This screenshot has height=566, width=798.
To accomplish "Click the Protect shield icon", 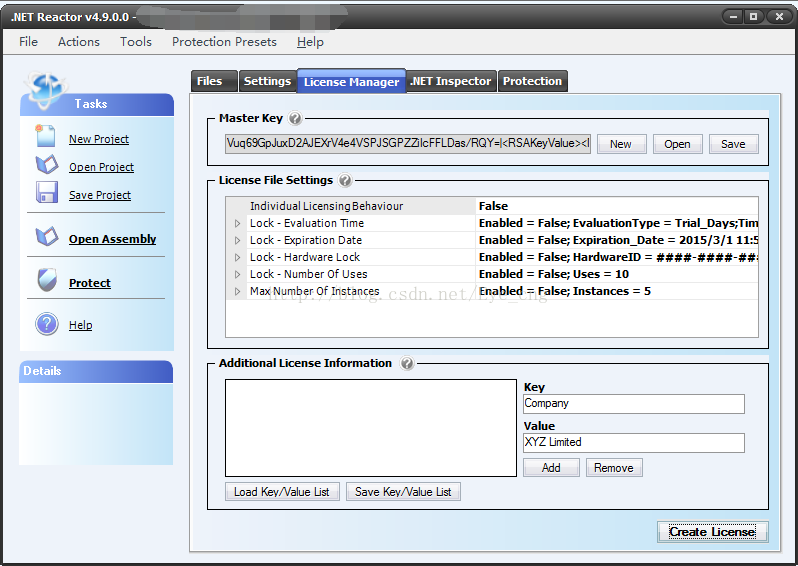I will 47,280.
